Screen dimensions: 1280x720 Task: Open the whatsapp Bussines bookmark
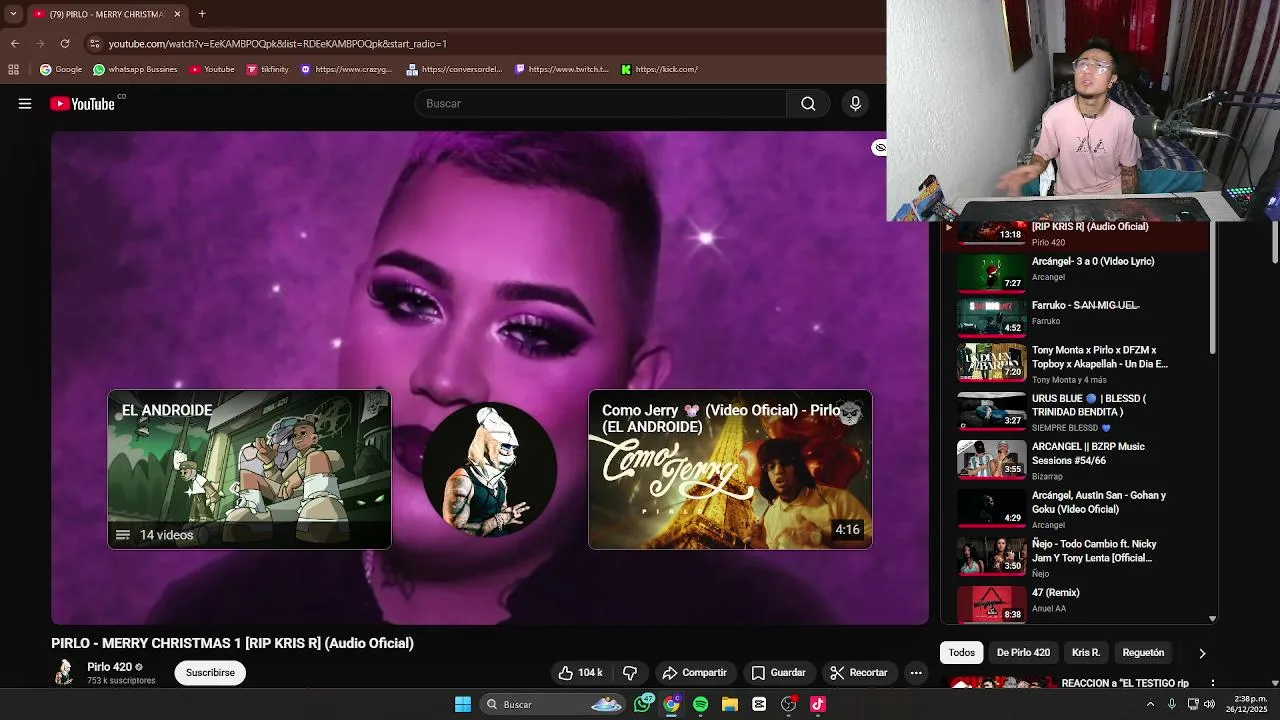[x=135, y=69]
